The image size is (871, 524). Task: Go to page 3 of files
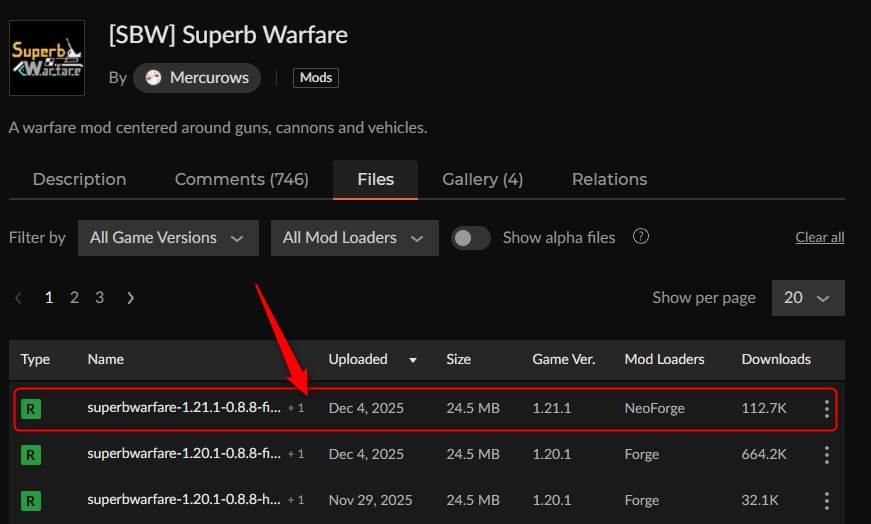point(99,298)
